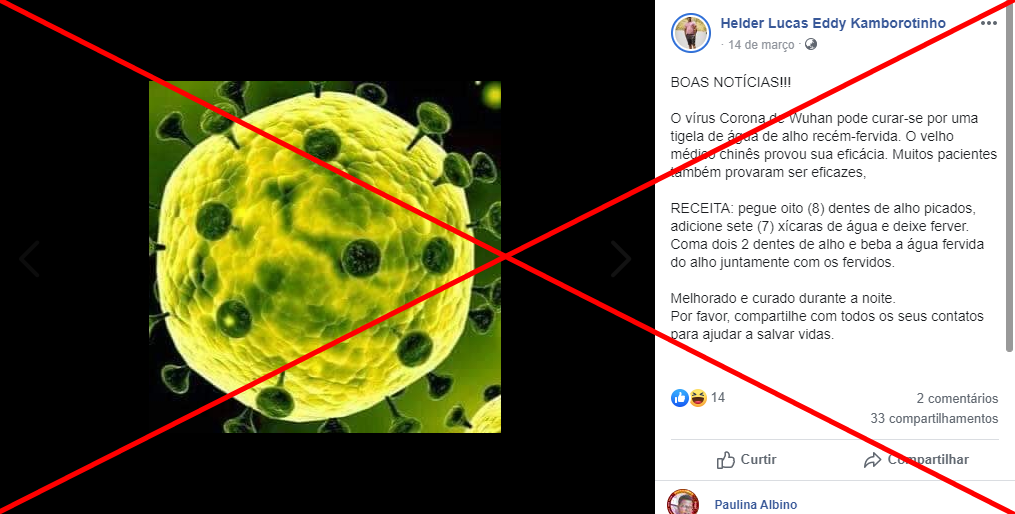1015x514 pixels.
Task: View the 33 compartilhamentos list
Action: coord(934,419)
